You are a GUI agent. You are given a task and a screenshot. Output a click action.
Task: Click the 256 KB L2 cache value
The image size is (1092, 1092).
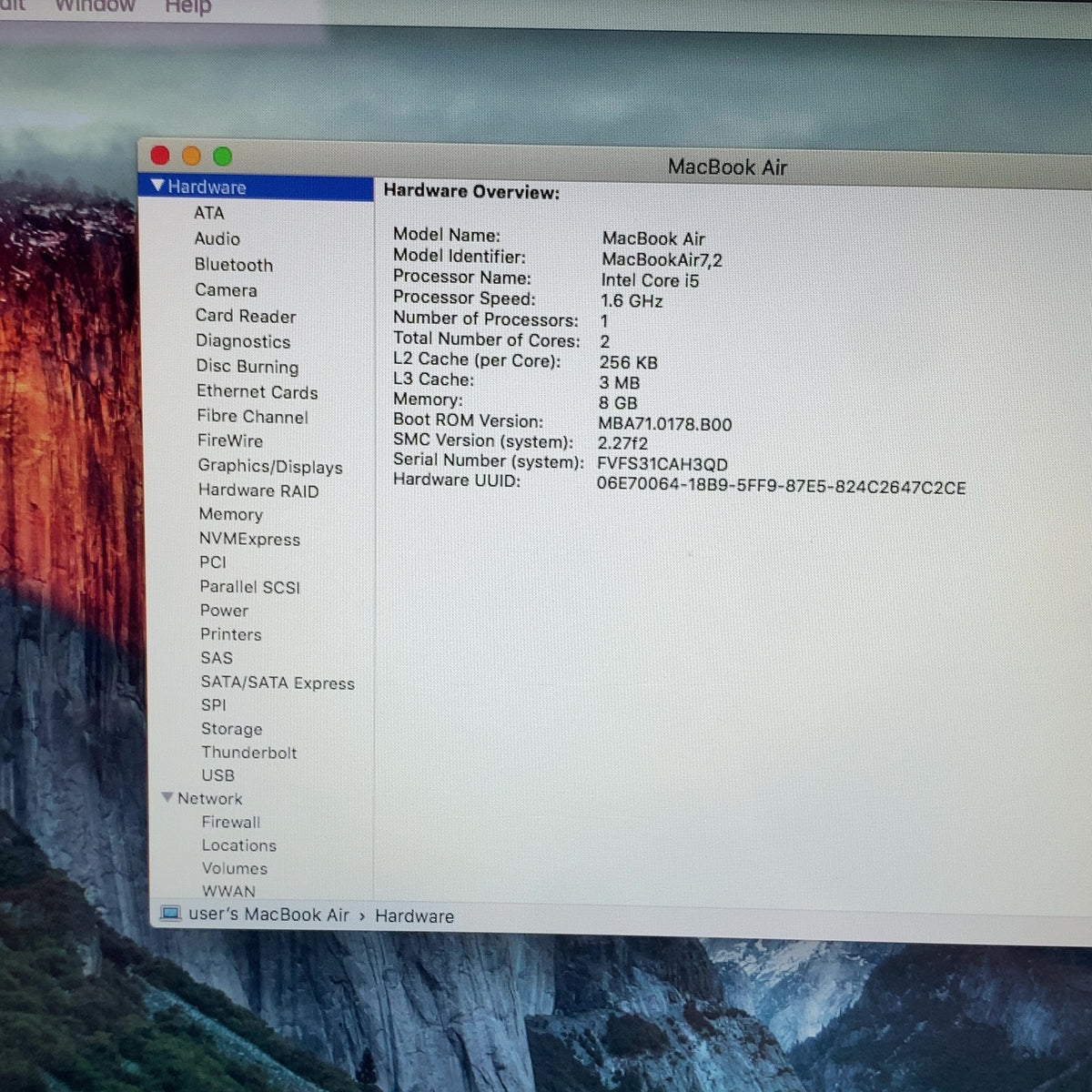(x=628, y=362)
